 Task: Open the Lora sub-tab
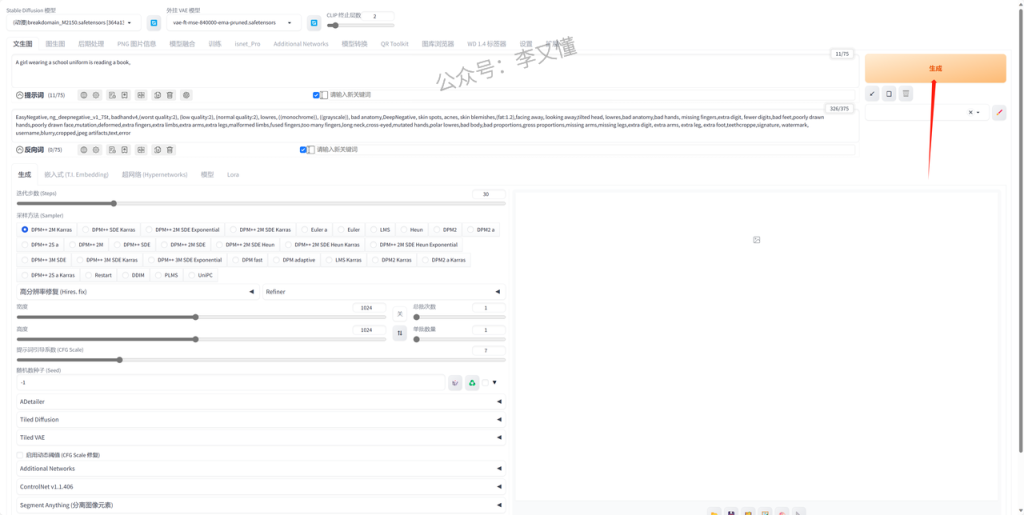pos(233,174)
